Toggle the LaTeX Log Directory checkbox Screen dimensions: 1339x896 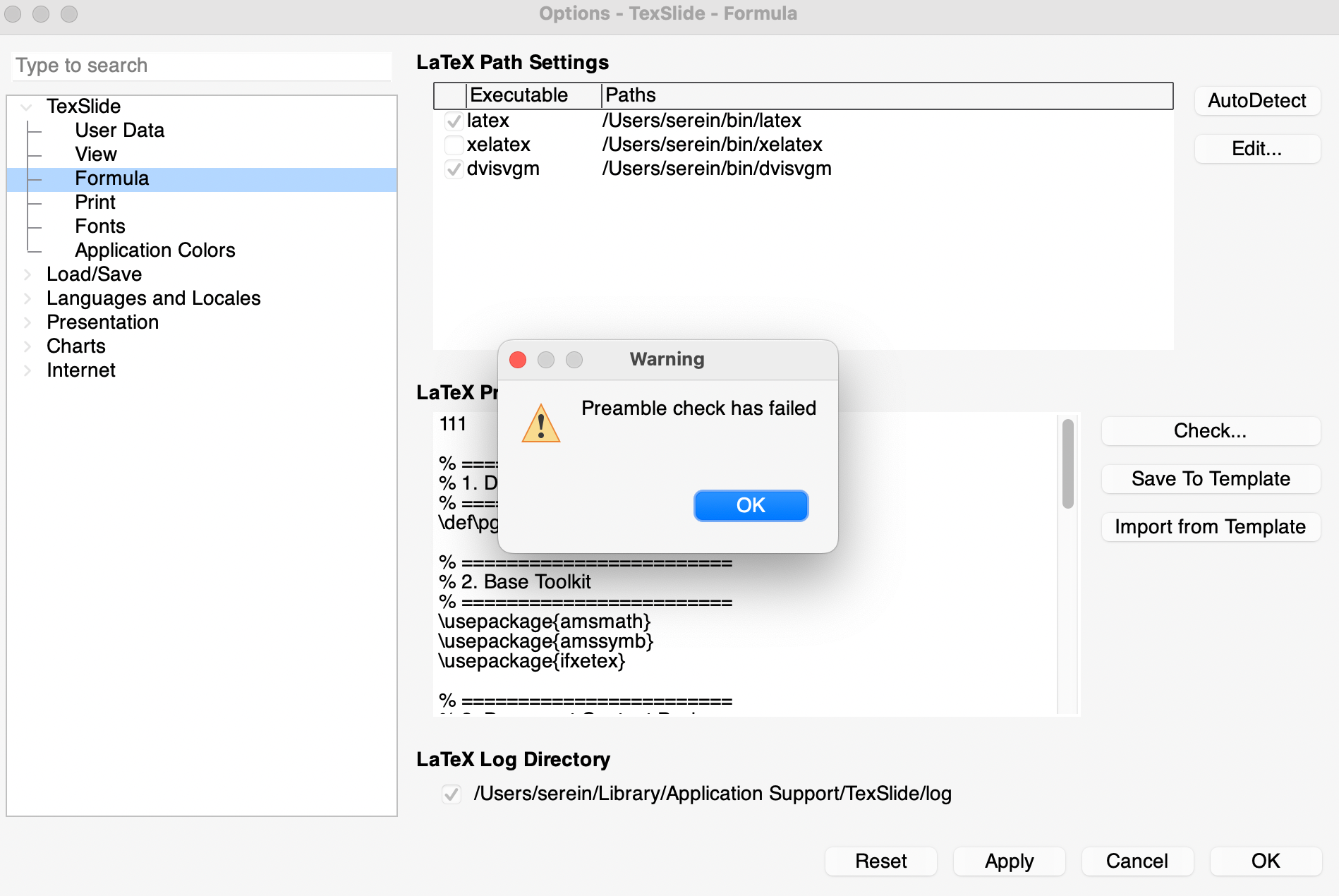452,794
